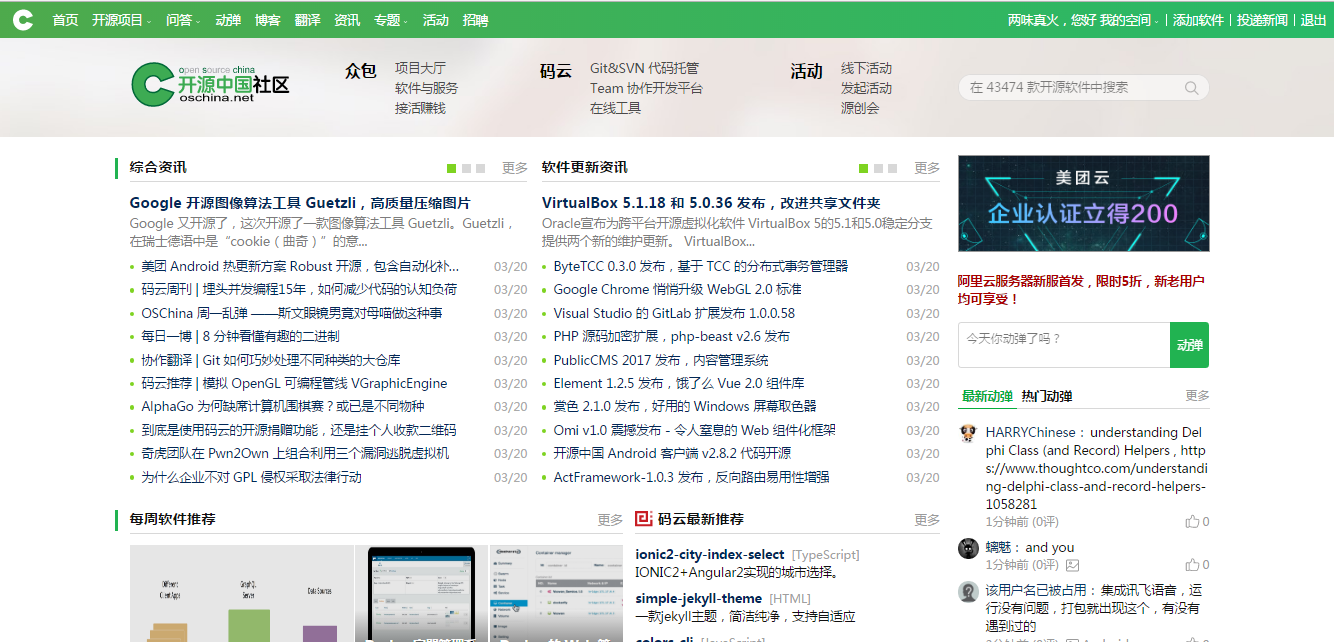1334x642 pixels.
Task: Select the active green dot in 软件更新资讯
Action: click(864, 168)
